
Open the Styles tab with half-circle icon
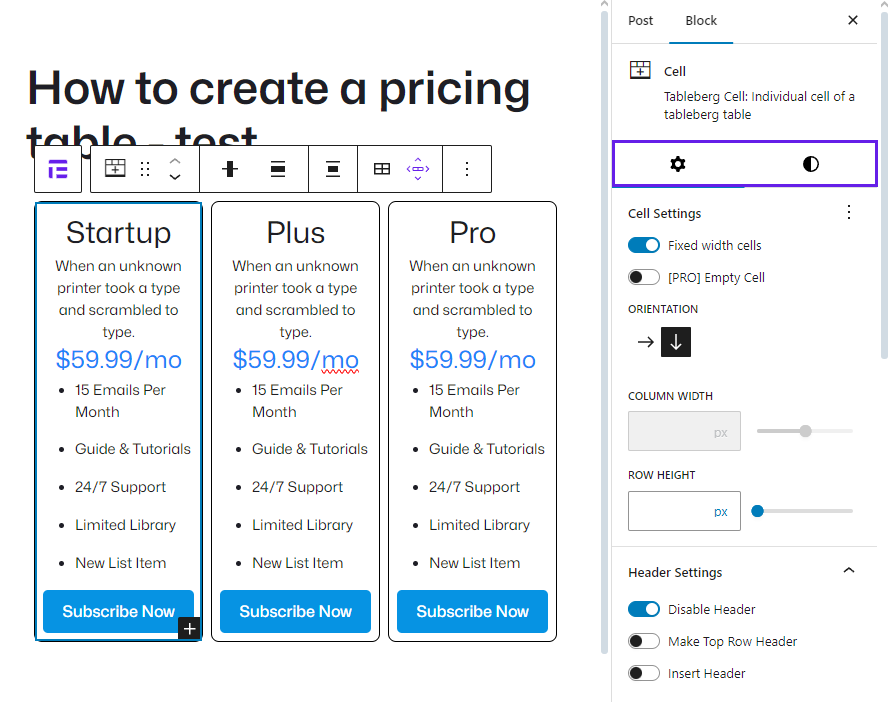[810, 164]
